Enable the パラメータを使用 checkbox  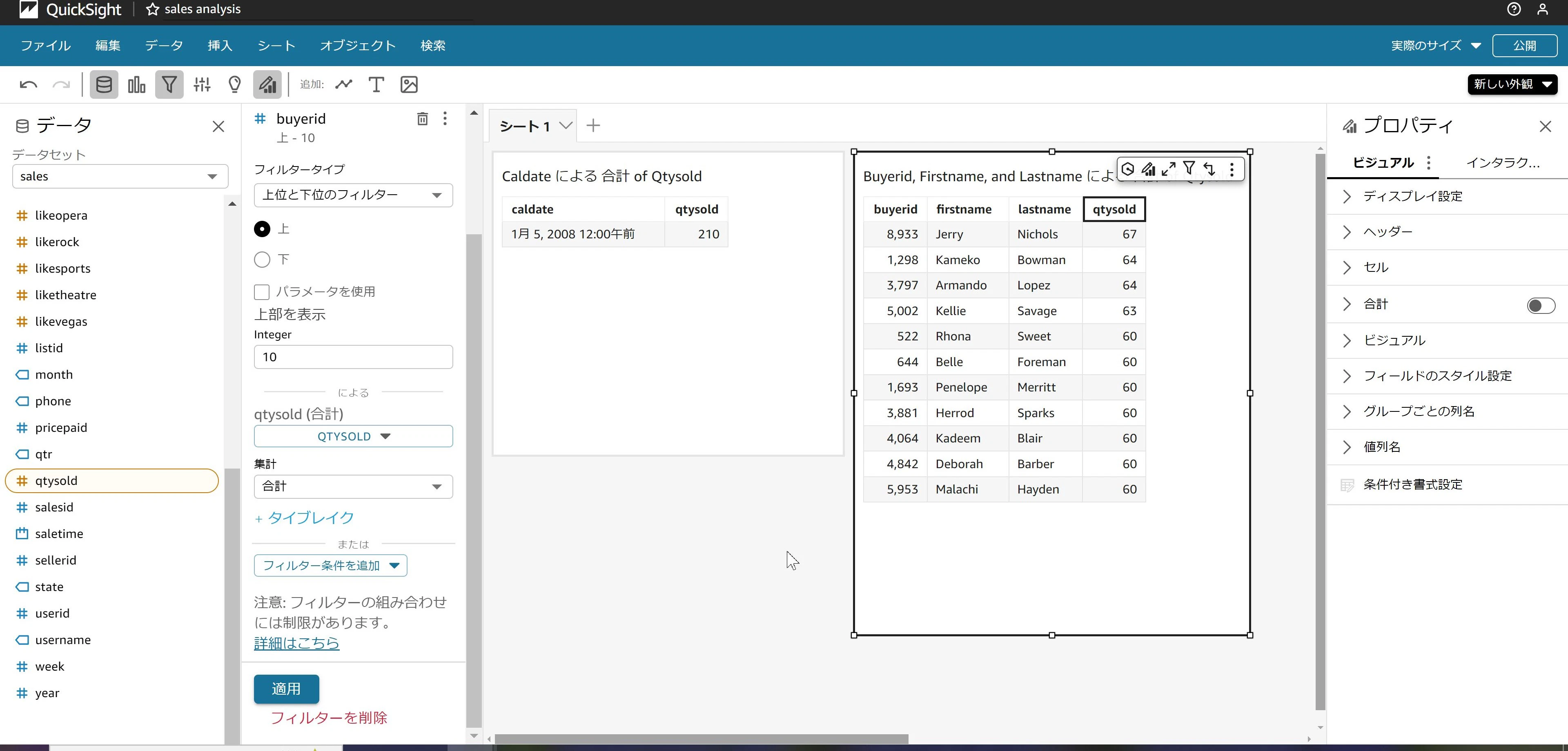tap(262, 292)
